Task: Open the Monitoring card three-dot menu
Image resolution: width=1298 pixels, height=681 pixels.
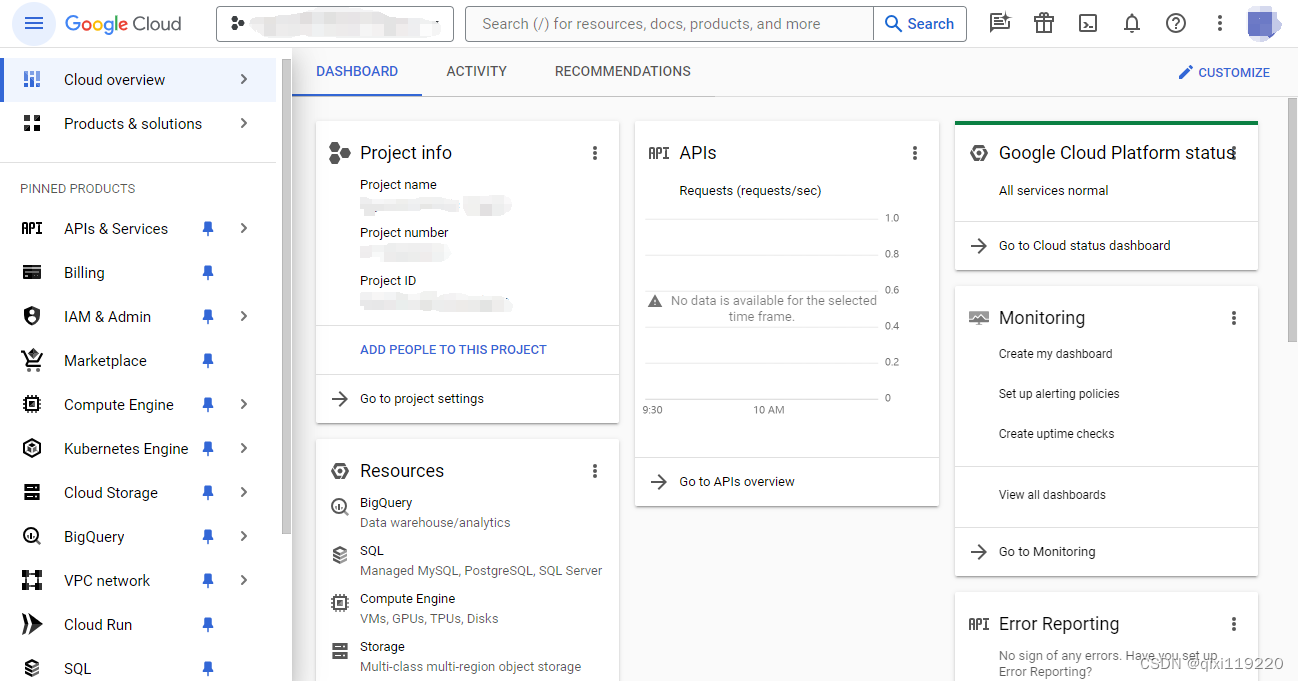Action: [1234, 318]
